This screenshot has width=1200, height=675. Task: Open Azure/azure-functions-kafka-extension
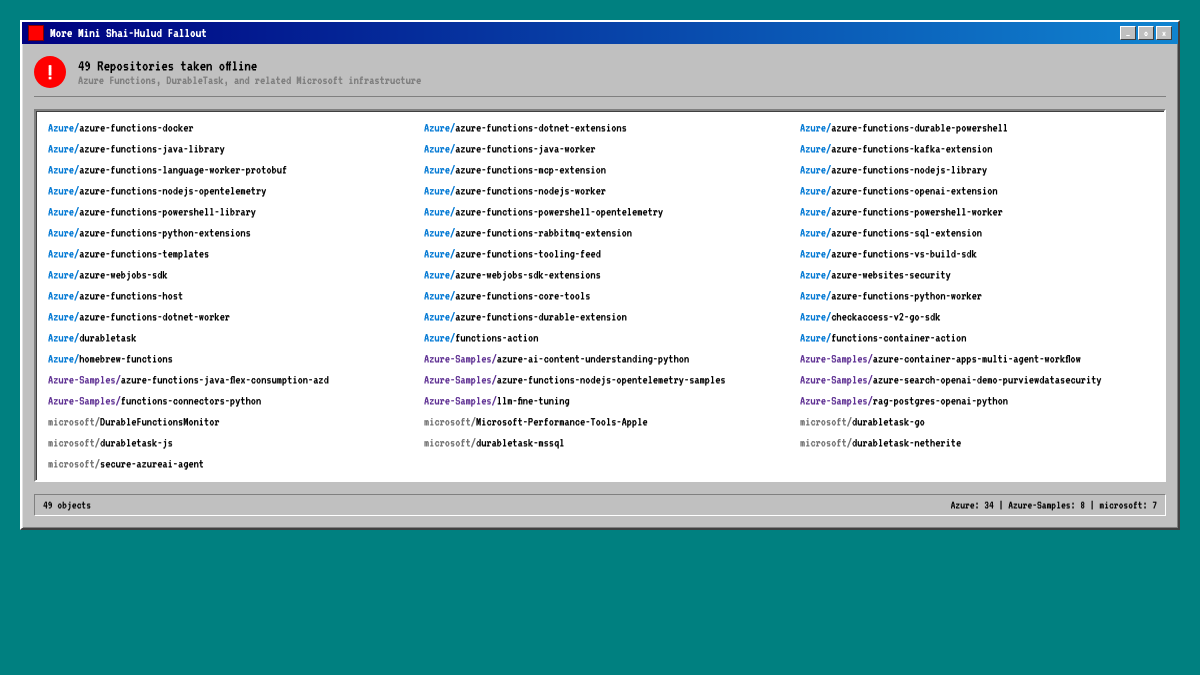pyautogui.click(x=896, y=149)
